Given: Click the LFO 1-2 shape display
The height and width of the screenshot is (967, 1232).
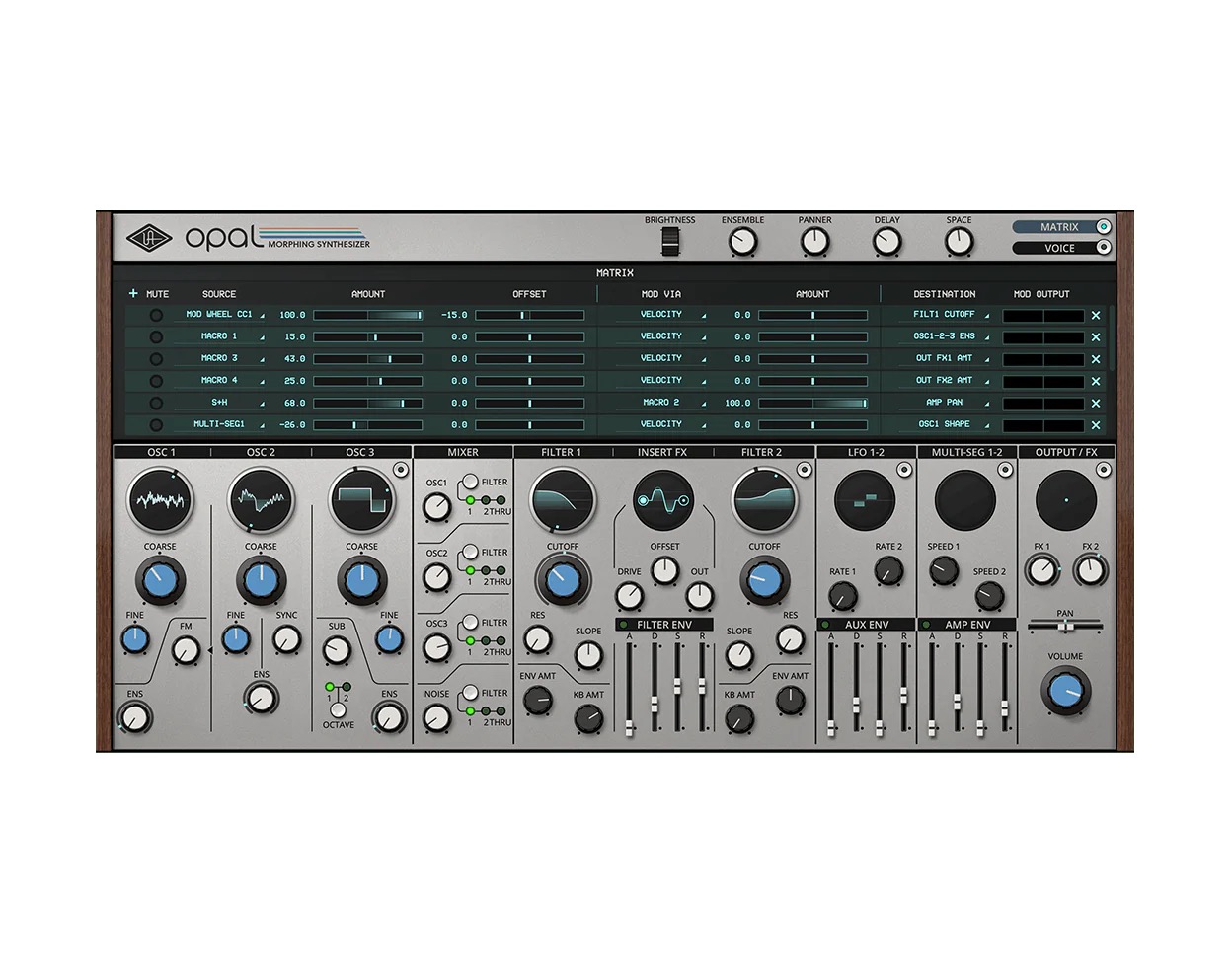Looking at the screenshot, I should coord(865,500).
